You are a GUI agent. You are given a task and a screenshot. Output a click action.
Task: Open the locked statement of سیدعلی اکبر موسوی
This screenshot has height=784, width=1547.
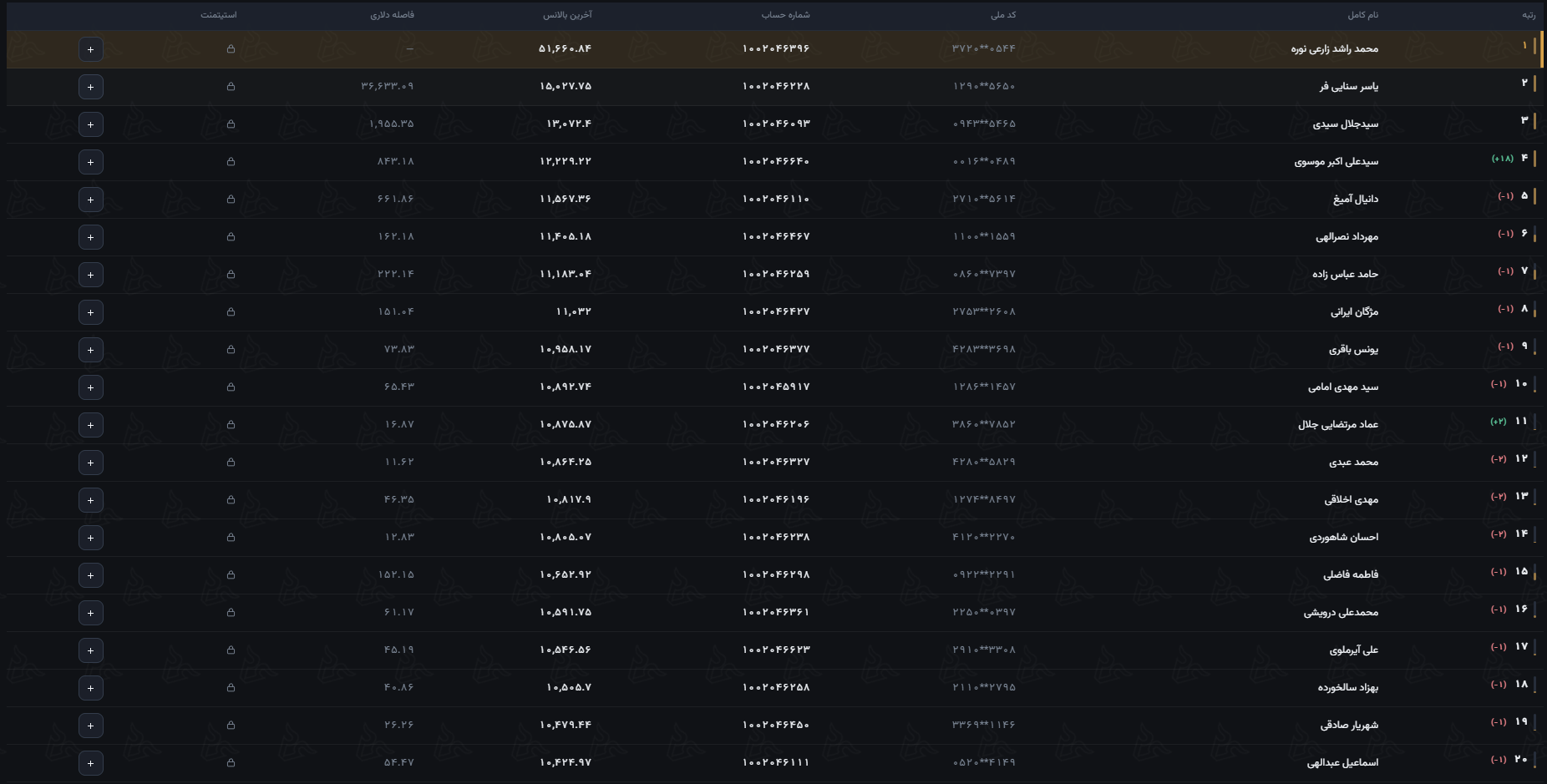point(231,162)
